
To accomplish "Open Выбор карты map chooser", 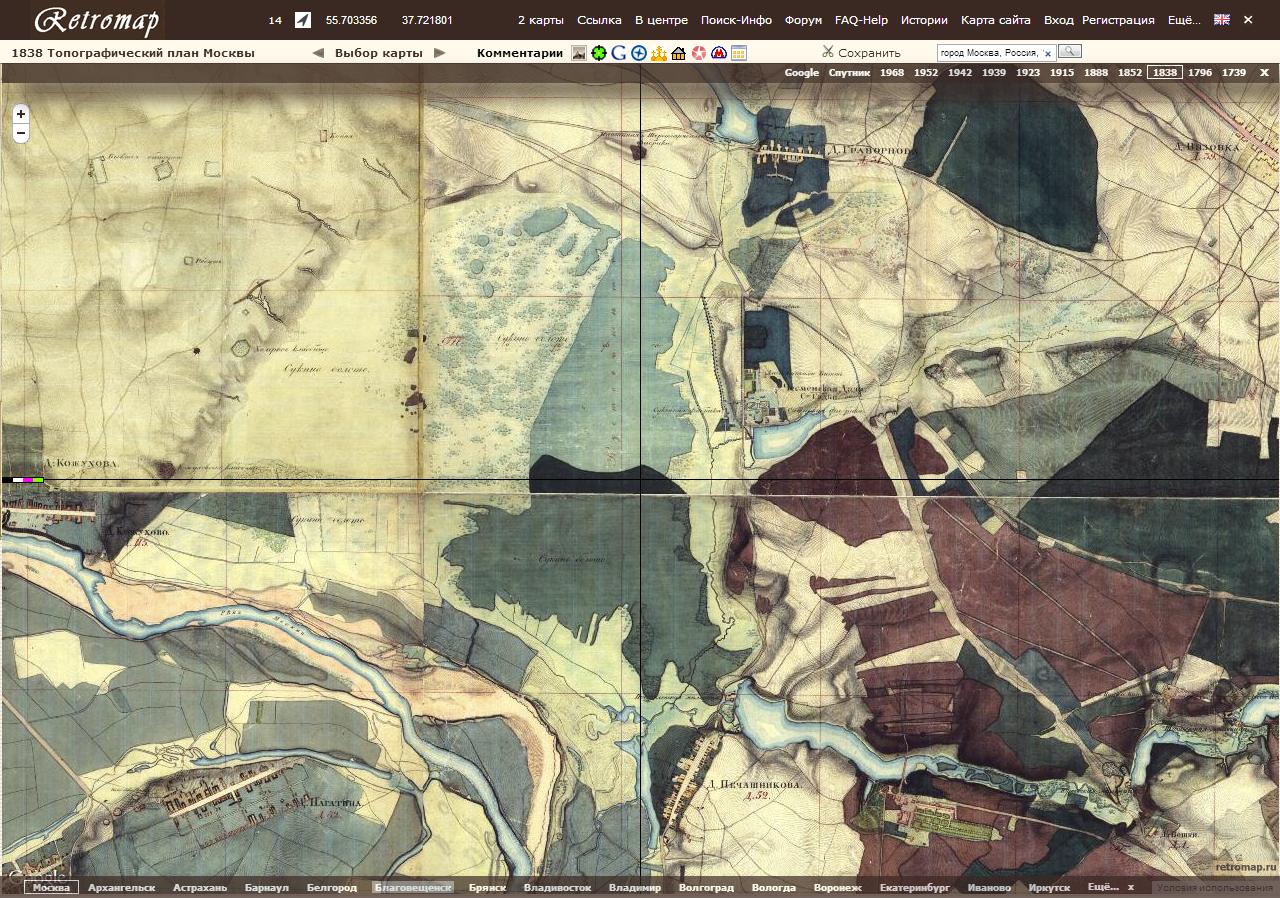I will pyautogui.click(x=379, y=53).
